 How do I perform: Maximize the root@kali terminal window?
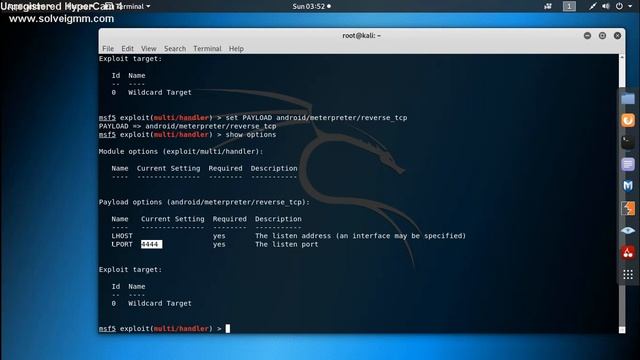pos(602,36)
